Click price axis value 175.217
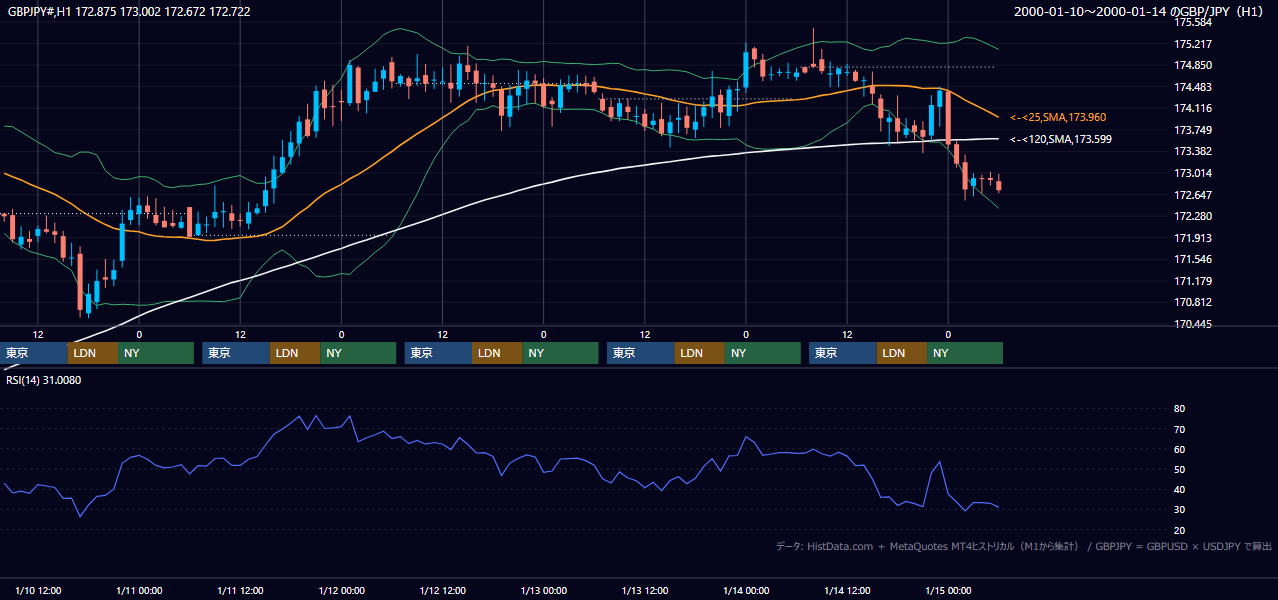 pyautogui.click(x=1193, y=44)
